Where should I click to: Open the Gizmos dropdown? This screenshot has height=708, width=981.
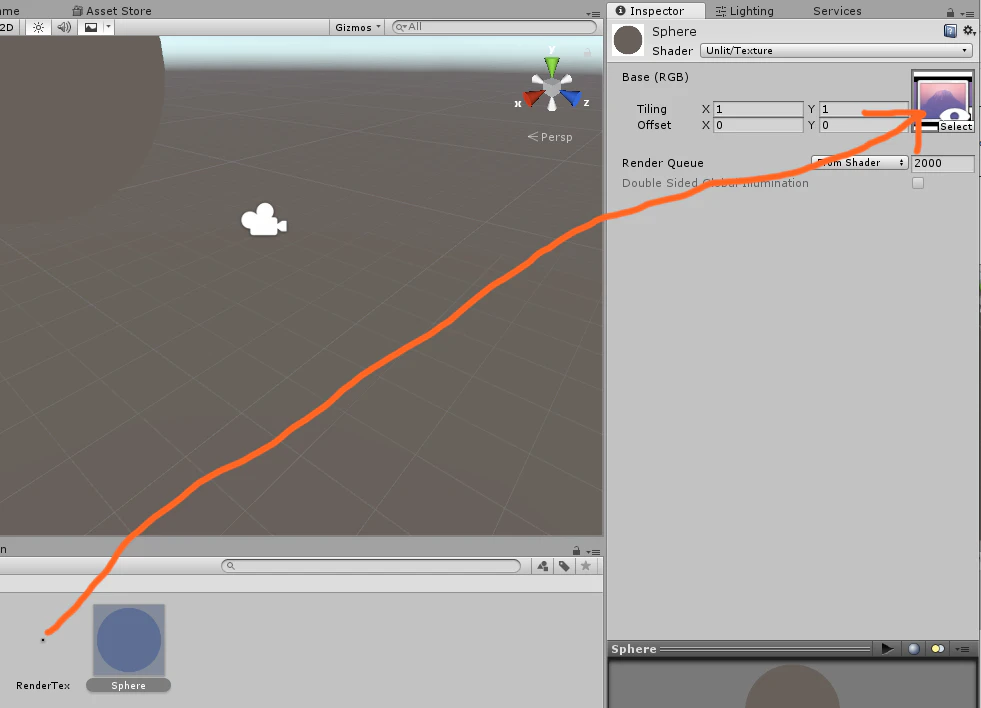pyautogui.click(x=357, y=28)
